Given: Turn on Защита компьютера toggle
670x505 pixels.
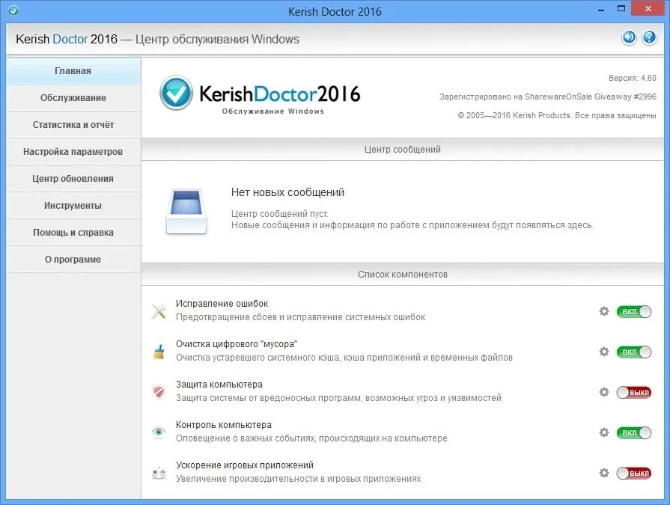Looking at the screenshot, I should [x=634, y=392].
